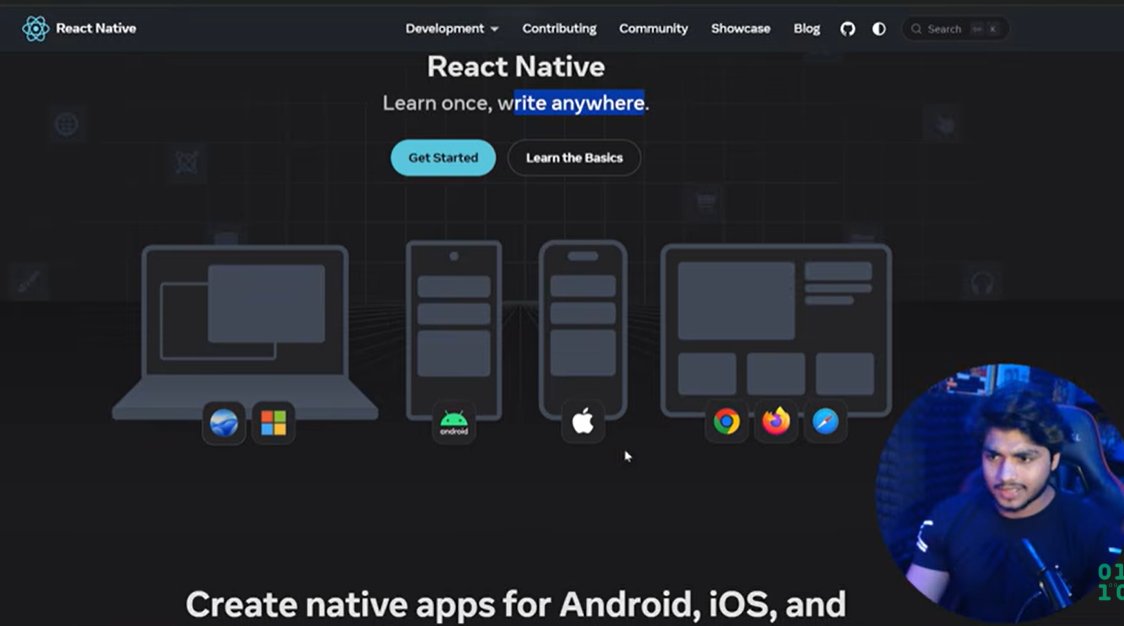The image size is (1124, 626).
Task: Select the macOS platform icon
Action: coord(224,423)
